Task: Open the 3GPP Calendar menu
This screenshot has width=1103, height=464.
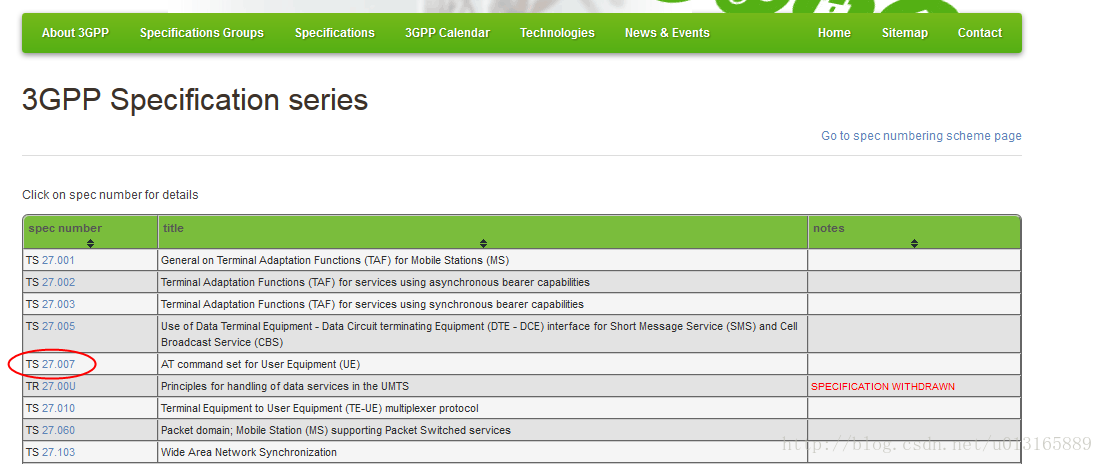Action: tap(447, 33)
